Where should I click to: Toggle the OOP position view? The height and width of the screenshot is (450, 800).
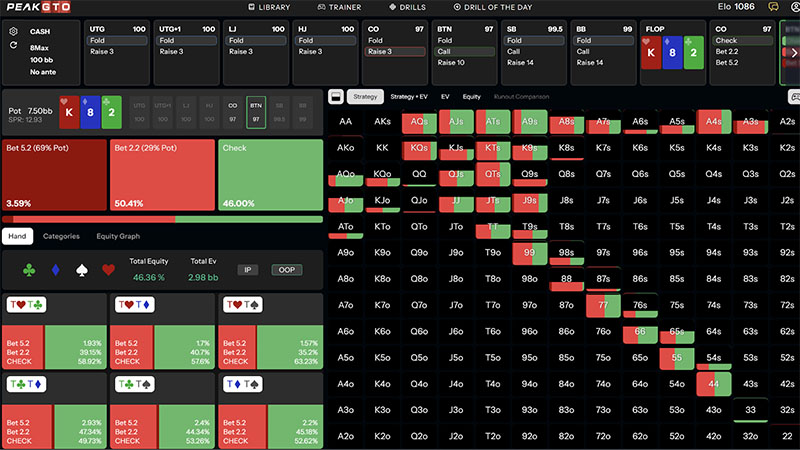[287, 270]
